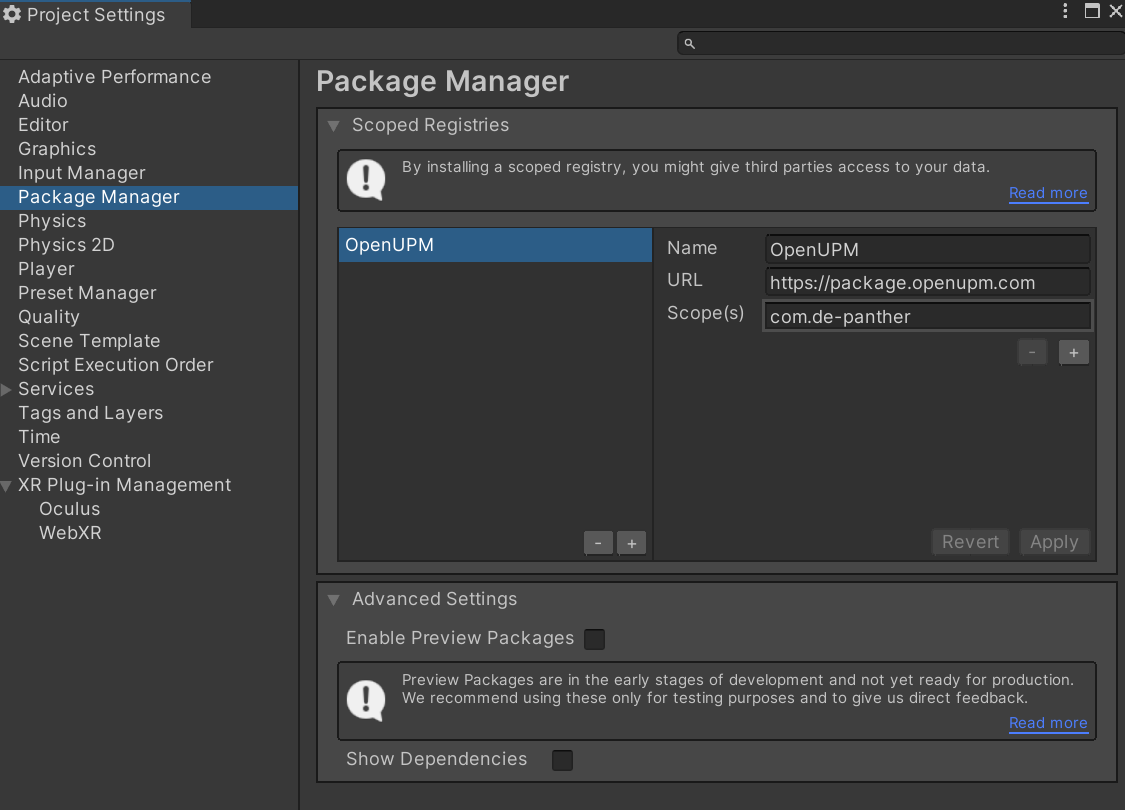Viewport: 1125px width, 810px height.
Task: Click the warning icon in the Scoped Registries notice
Action: click(366, 180)
